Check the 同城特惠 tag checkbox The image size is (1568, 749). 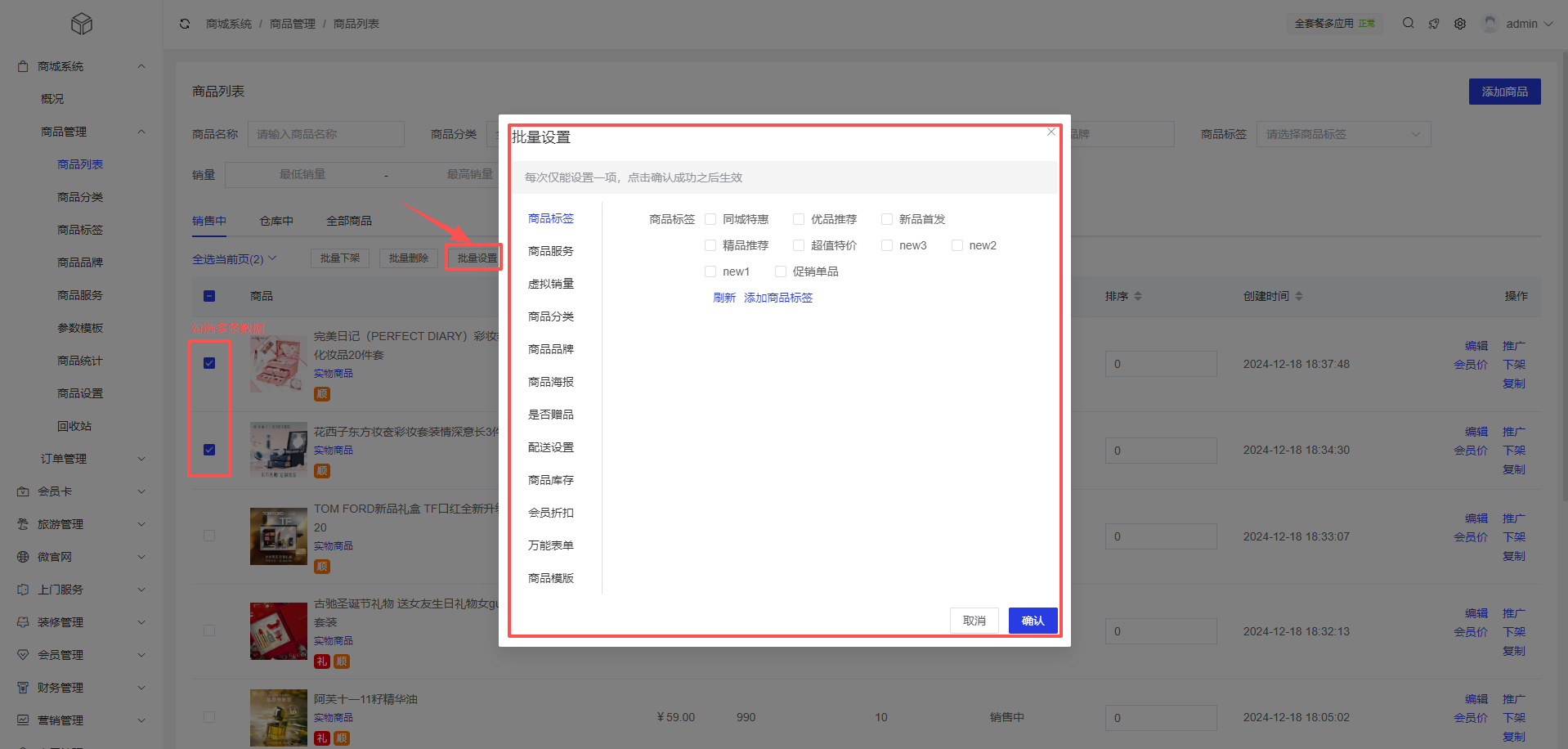coord(710,219)
